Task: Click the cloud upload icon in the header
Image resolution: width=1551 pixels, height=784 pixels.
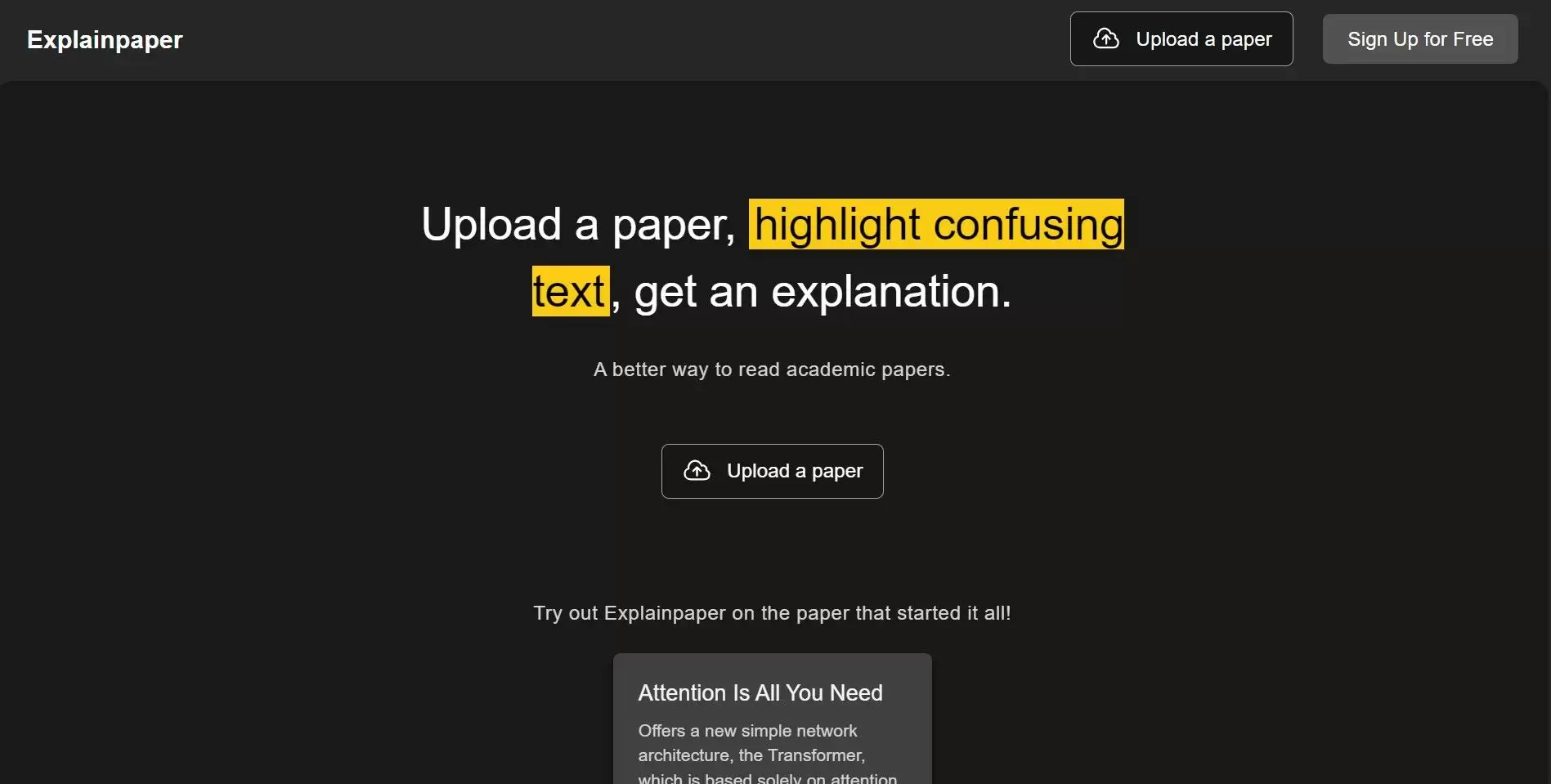Action: 1105,38
